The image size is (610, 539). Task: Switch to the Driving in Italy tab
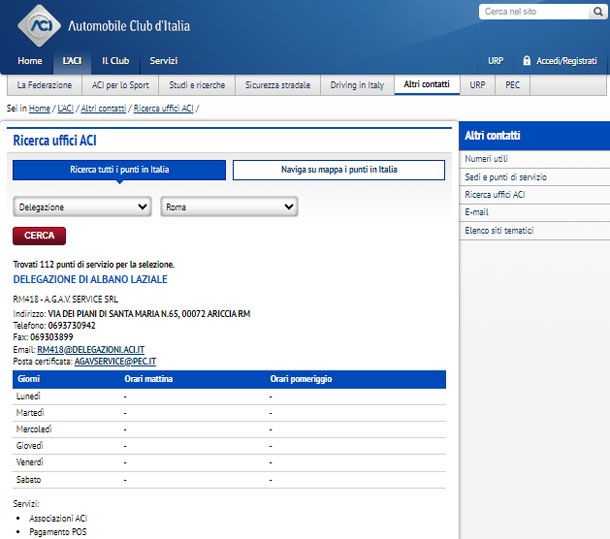point(357,85)
